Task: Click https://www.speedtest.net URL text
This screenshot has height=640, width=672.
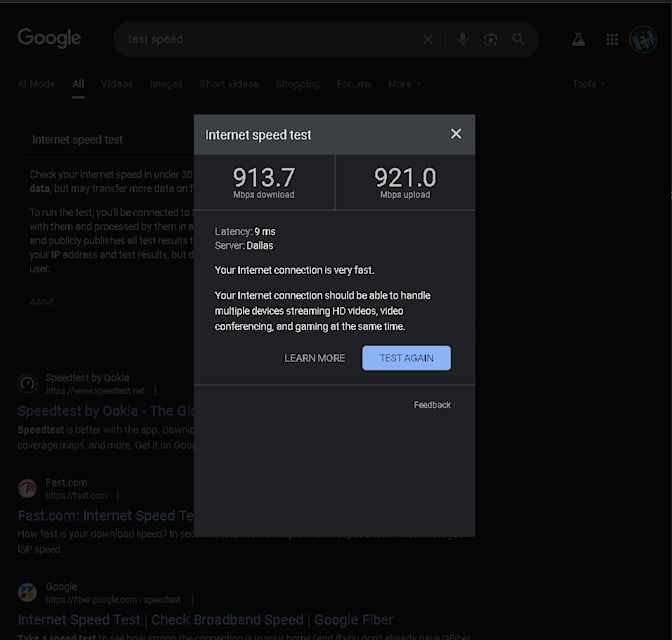Action: coord(95,391)
